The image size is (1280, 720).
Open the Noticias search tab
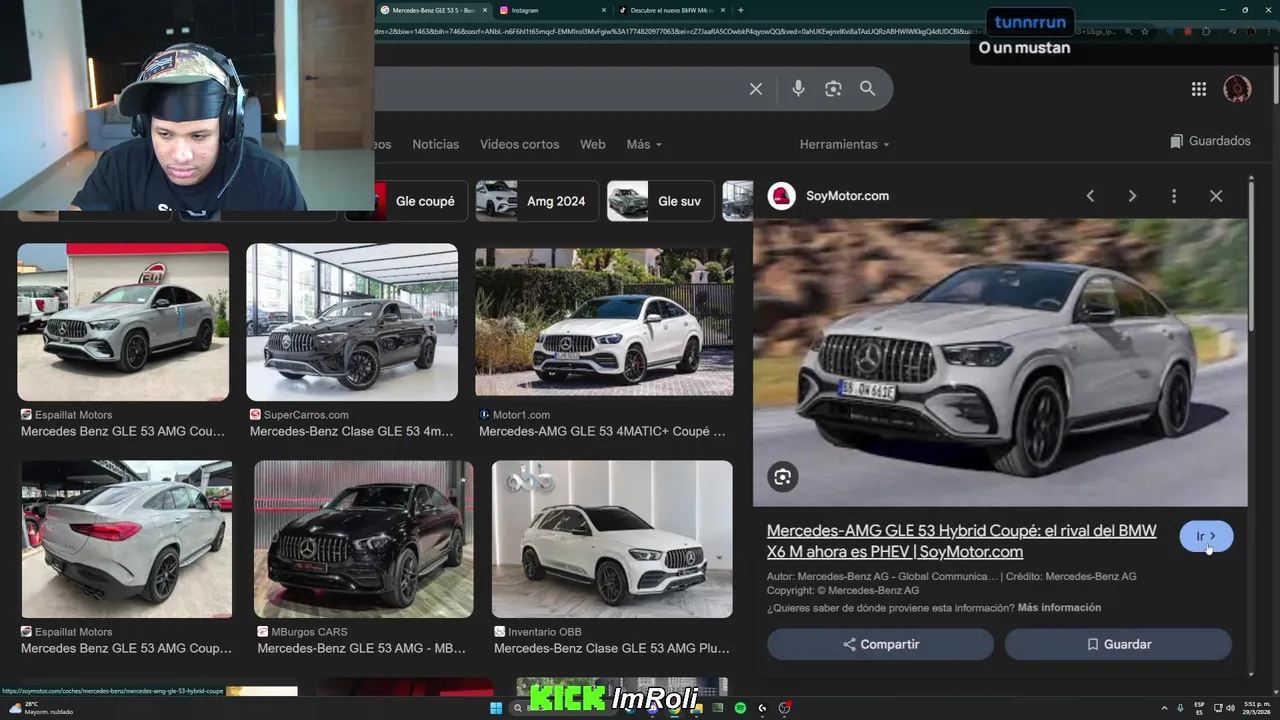(436, 144)
